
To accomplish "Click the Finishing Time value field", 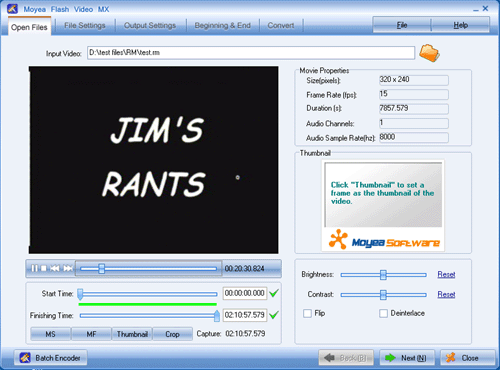I will [245, 315].
